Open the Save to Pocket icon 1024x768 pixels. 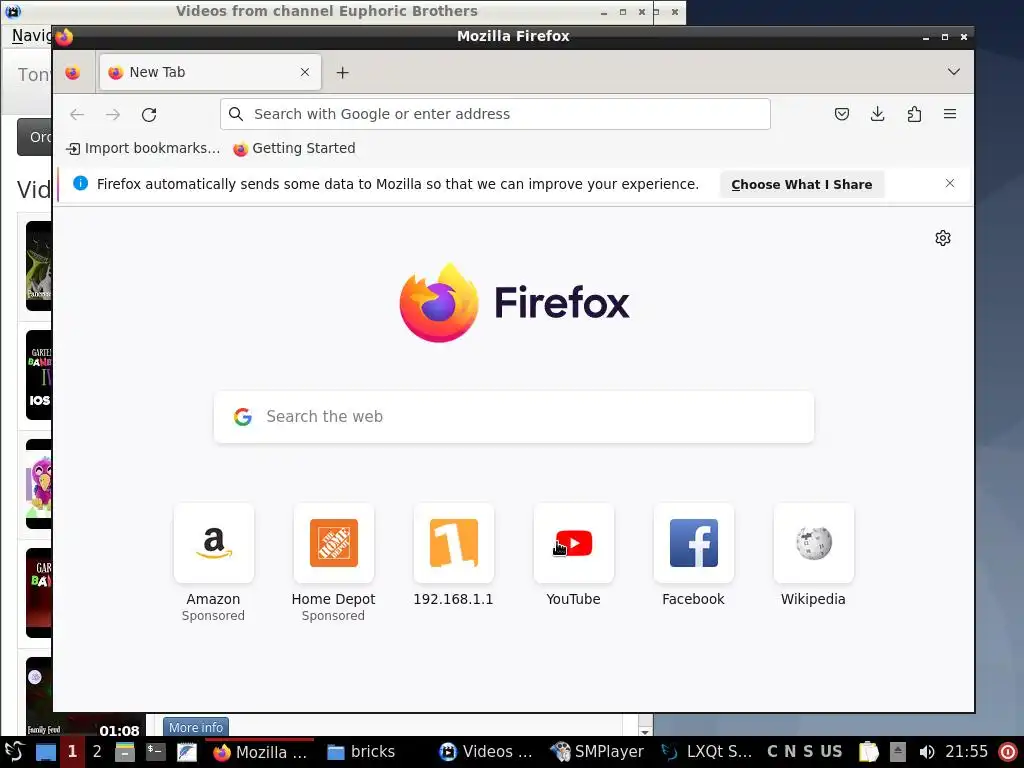(x=842, y=114)
